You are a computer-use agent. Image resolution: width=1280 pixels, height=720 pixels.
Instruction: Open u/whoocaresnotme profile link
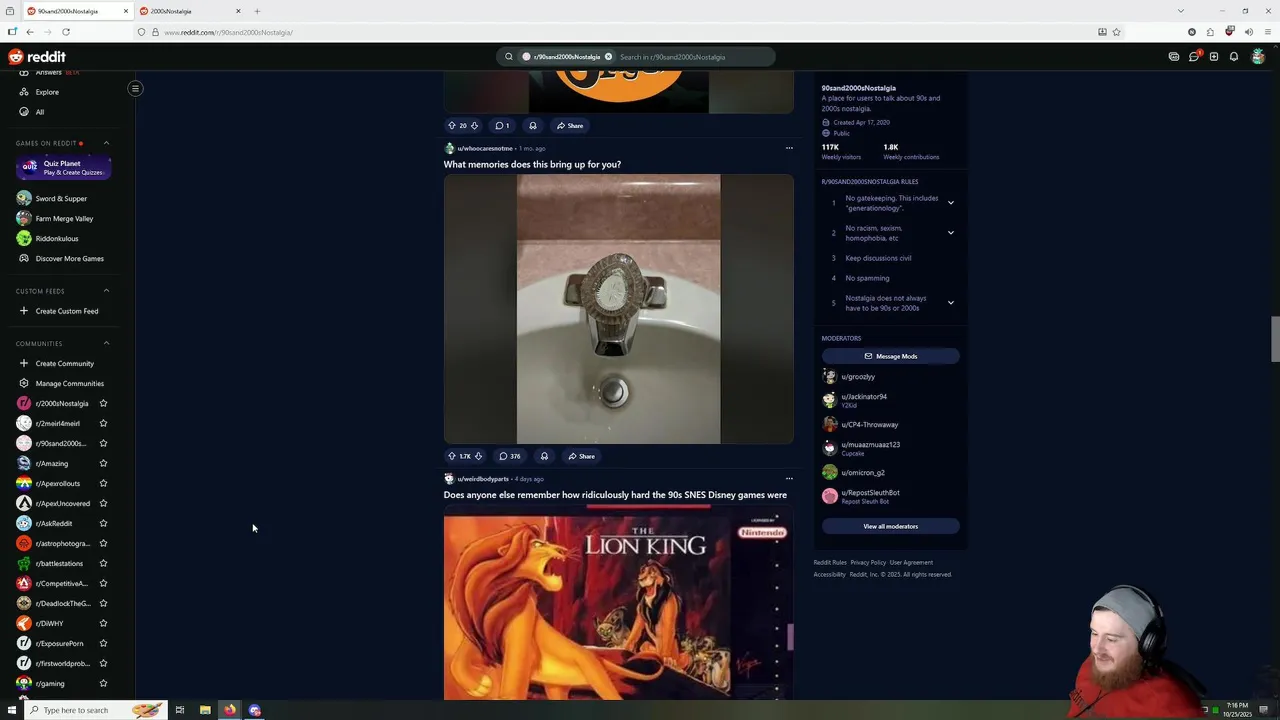click(x=485, y=148)
